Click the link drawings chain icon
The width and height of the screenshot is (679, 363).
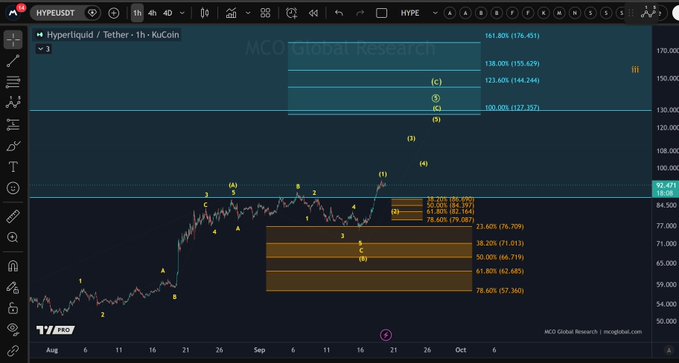click(13, 350)
